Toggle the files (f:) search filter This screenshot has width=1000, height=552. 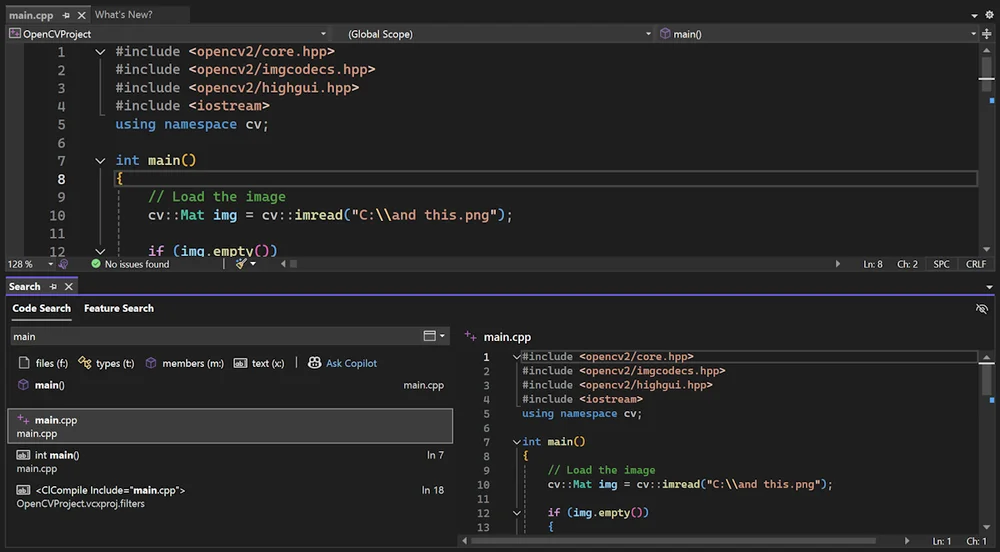point(43,363)
